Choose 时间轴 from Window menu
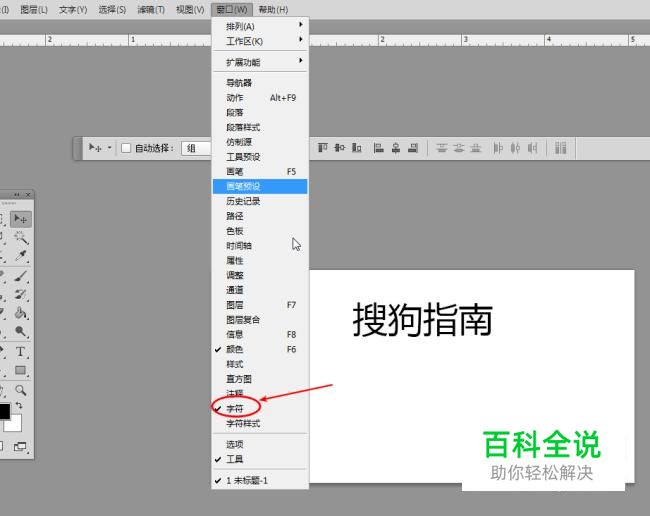The height and width of the screenshot is (516, 650). (x=260, y=246)
